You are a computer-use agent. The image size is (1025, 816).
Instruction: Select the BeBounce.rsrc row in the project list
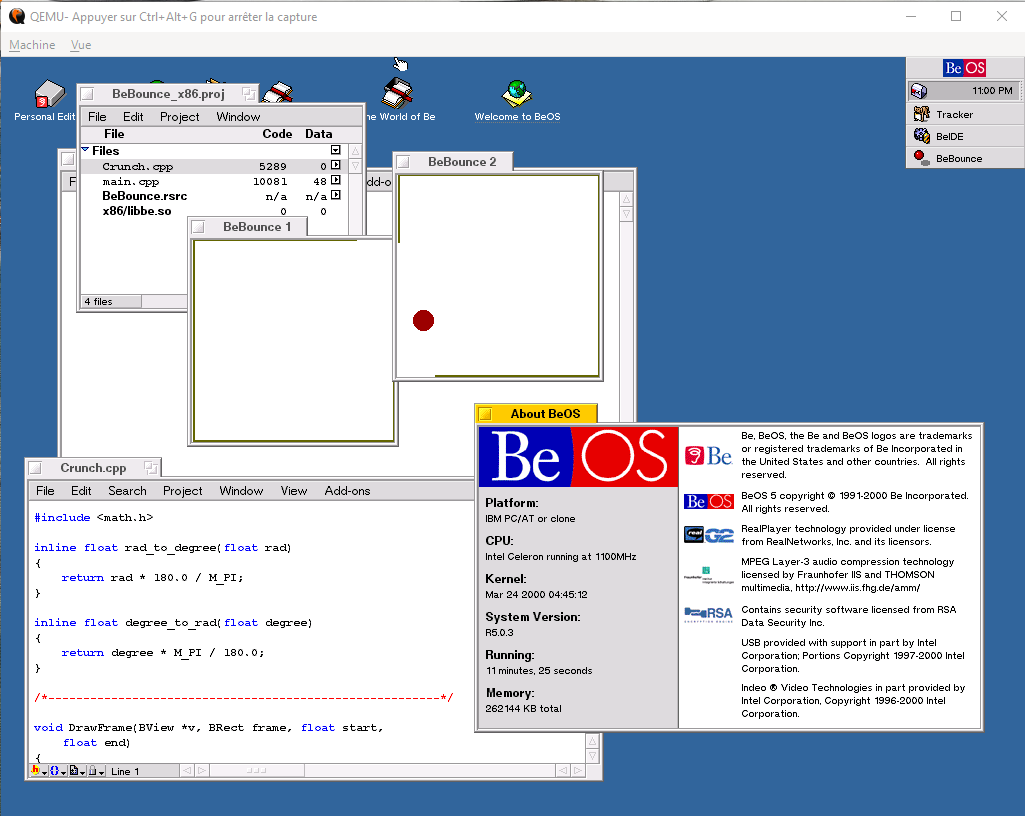(x=214, y=196)
